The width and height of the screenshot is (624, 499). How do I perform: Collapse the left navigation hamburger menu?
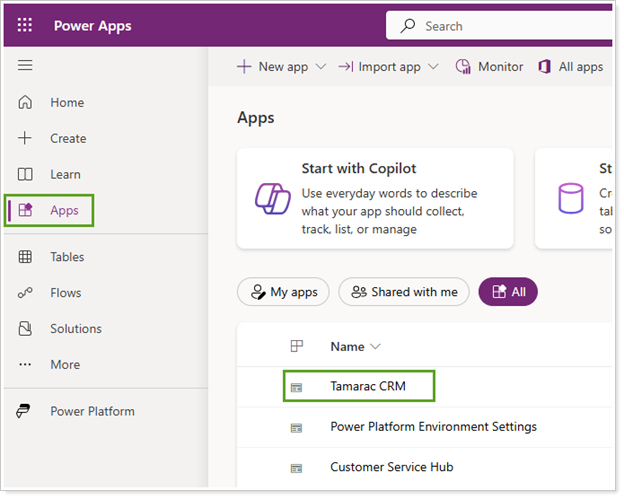(x=25, y=66)
